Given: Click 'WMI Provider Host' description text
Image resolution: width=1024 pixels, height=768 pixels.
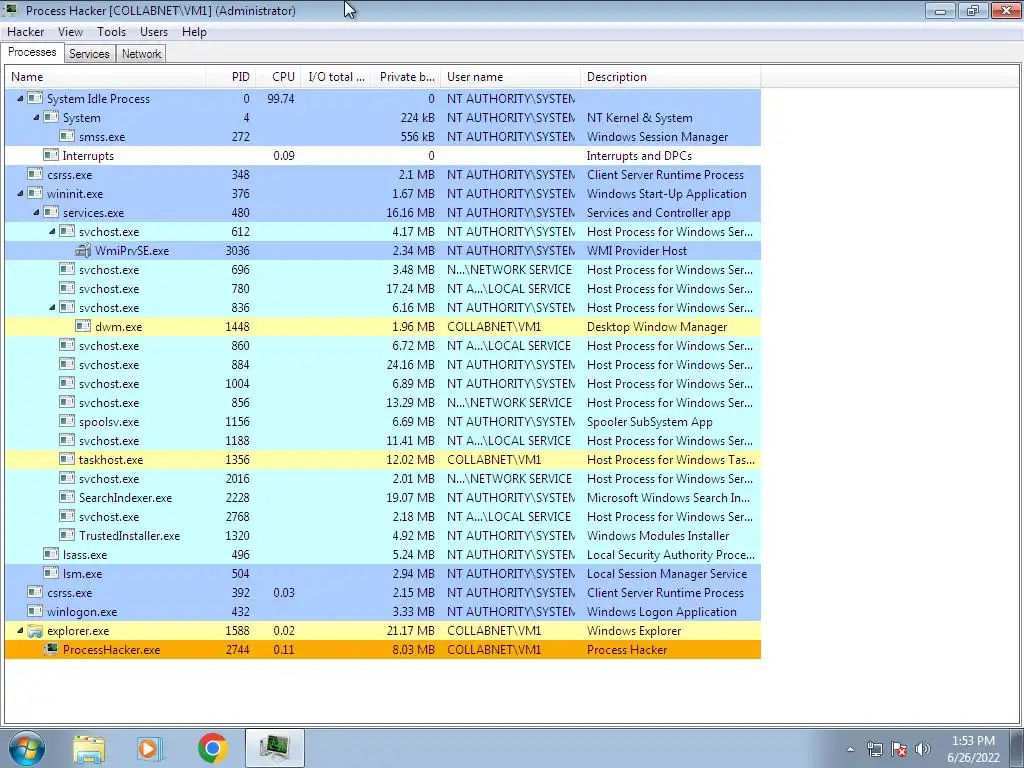Looking at the screenshot, I should click(637, 250).
